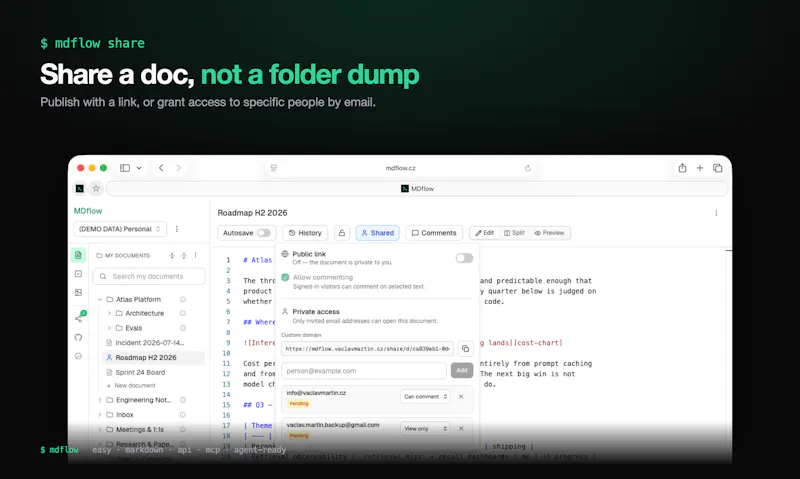Expand the Meetings & 1:1s folder
The width and height of the screenshot is (800, 479).
100,430
